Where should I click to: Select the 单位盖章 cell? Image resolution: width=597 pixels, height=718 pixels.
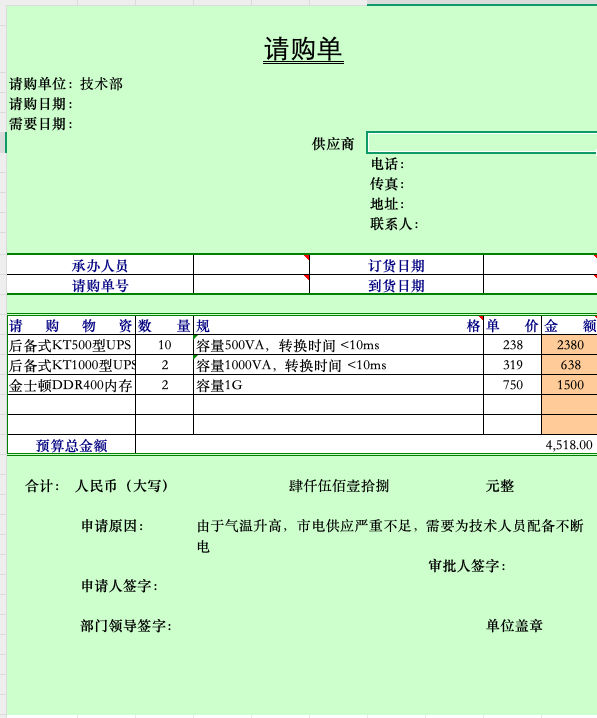click(514, 626)
